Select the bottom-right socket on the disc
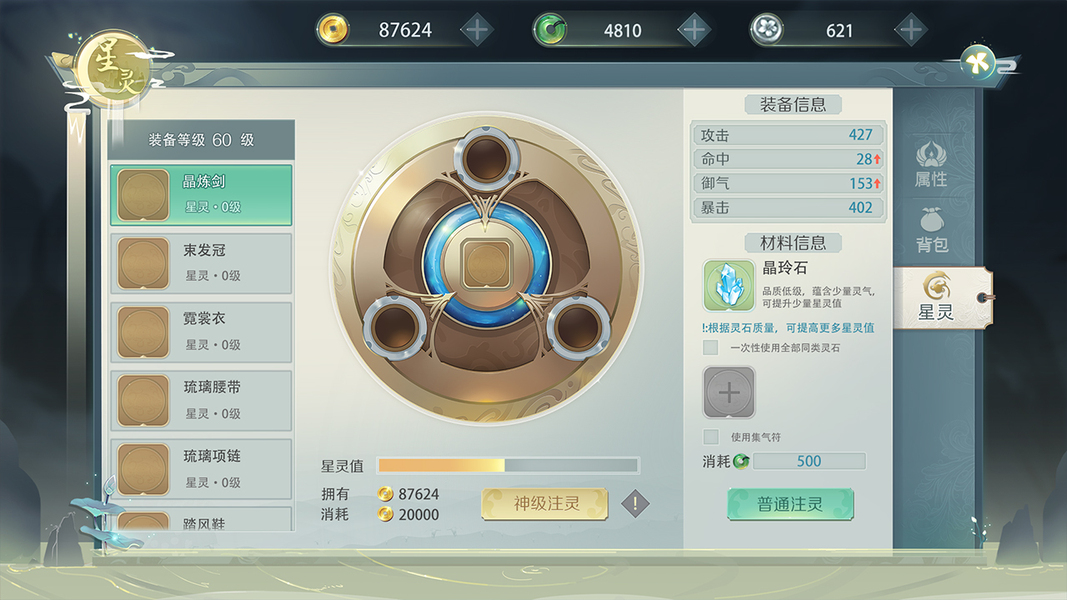Screen dimensions: 1067x600 (578, 327)
